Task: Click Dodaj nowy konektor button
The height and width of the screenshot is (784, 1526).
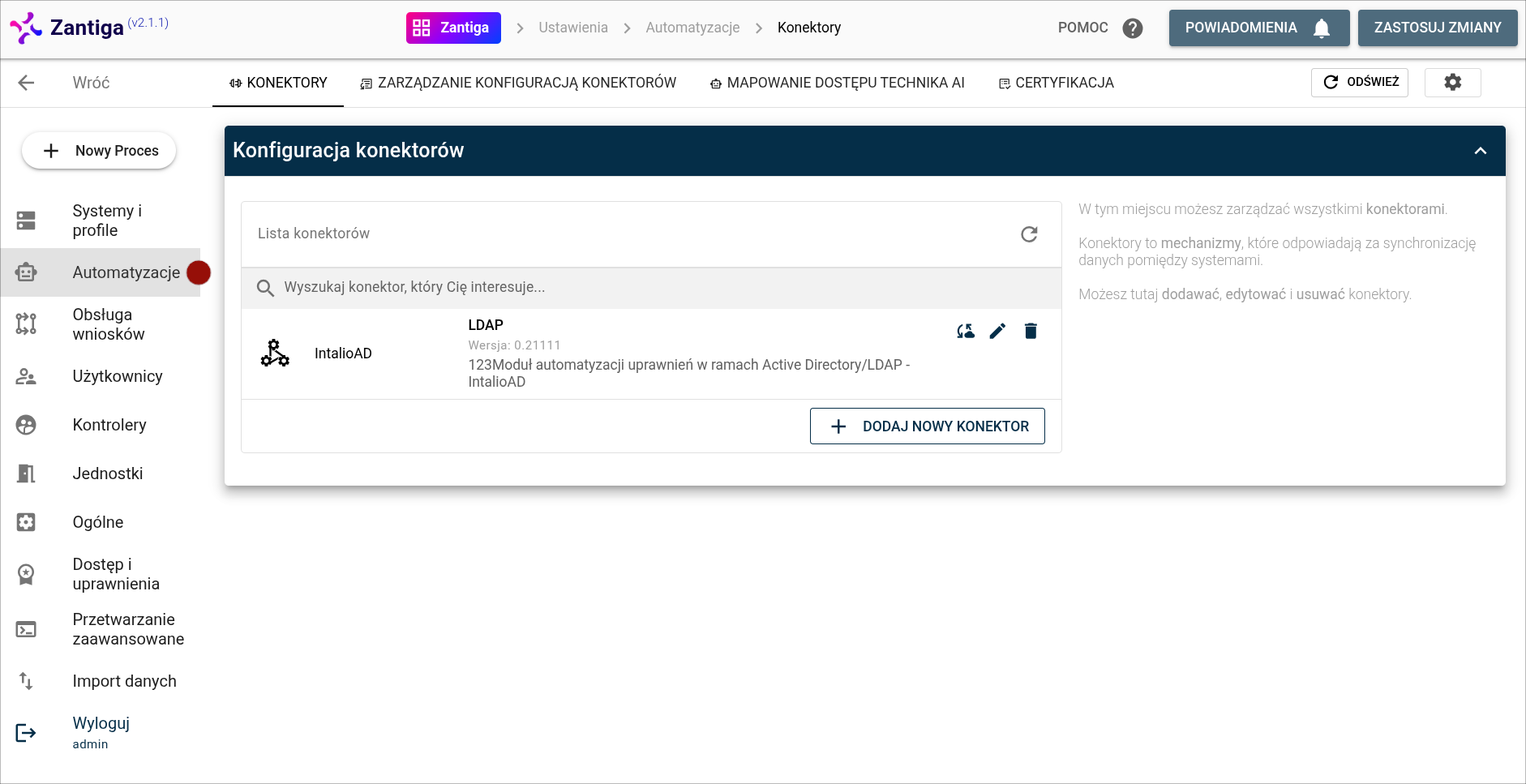Action: pyautogui.click(x=927, y=426)
